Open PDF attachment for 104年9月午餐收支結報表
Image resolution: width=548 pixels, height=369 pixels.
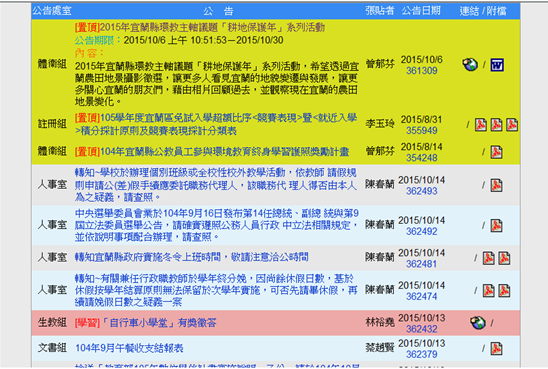(x=496, y=348)
